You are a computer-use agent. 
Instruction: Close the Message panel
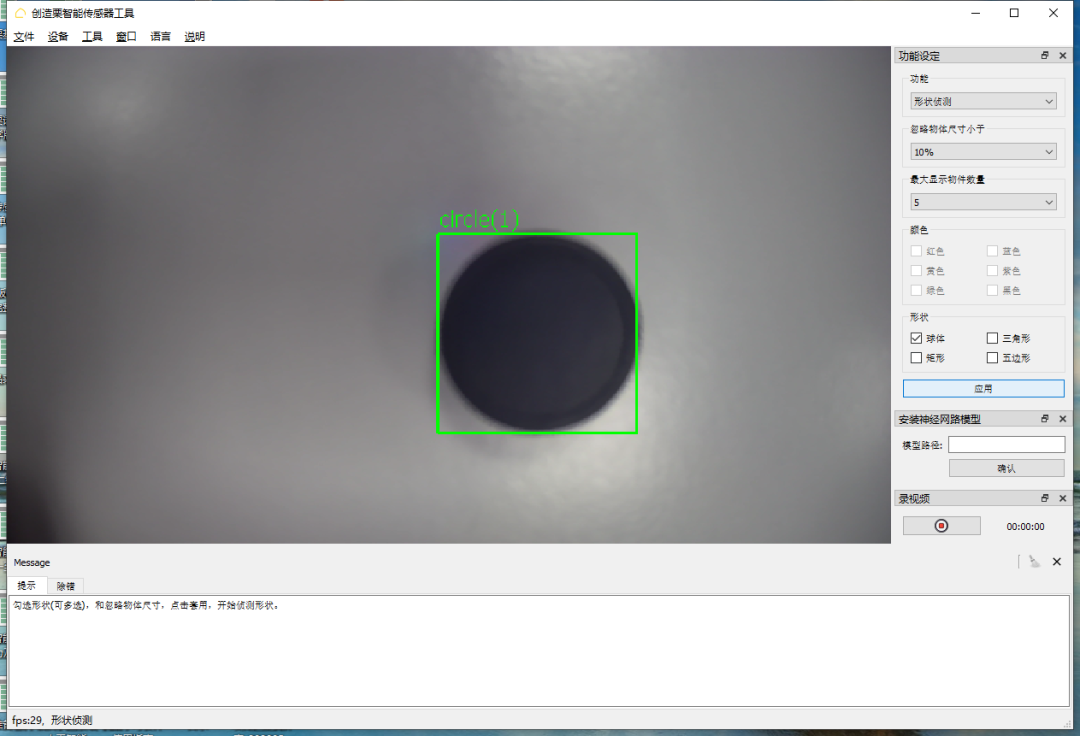(1057, 563)
